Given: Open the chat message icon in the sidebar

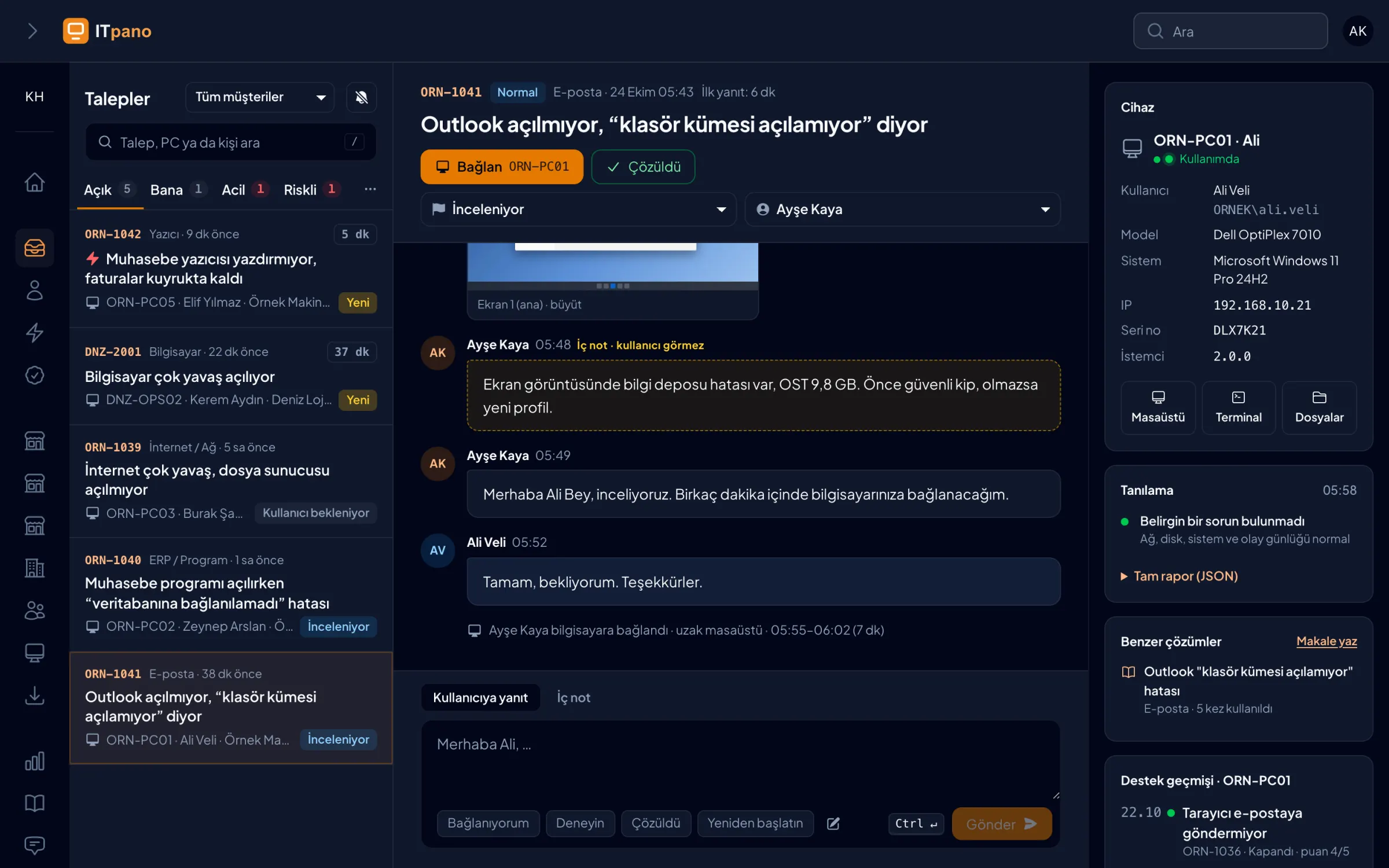Looking at the screenshot, I should (x=35, y=845).
